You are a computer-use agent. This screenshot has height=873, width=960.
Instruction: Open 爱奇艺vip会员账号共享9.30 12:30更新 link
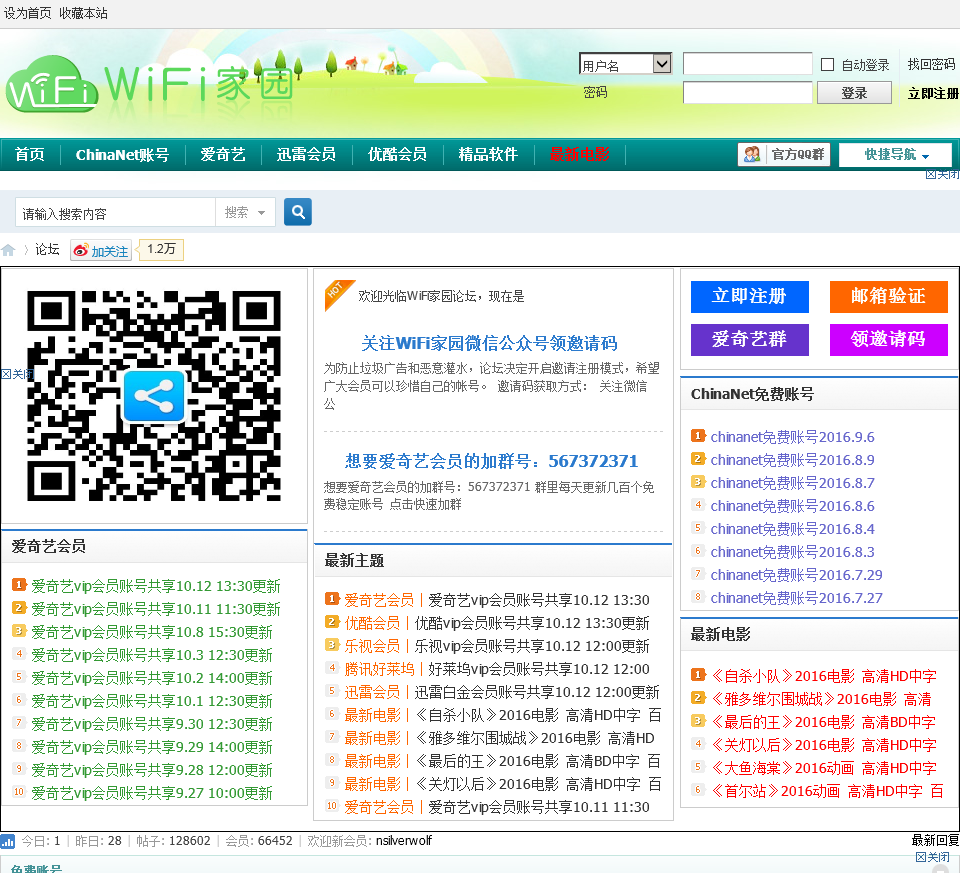(151, 724)
